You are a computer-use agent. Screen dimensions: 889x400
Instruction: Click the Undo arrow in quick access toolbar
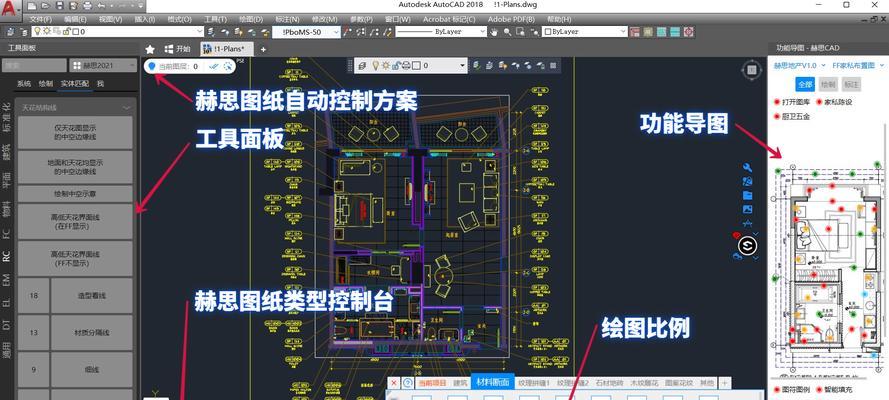point(101,5)
